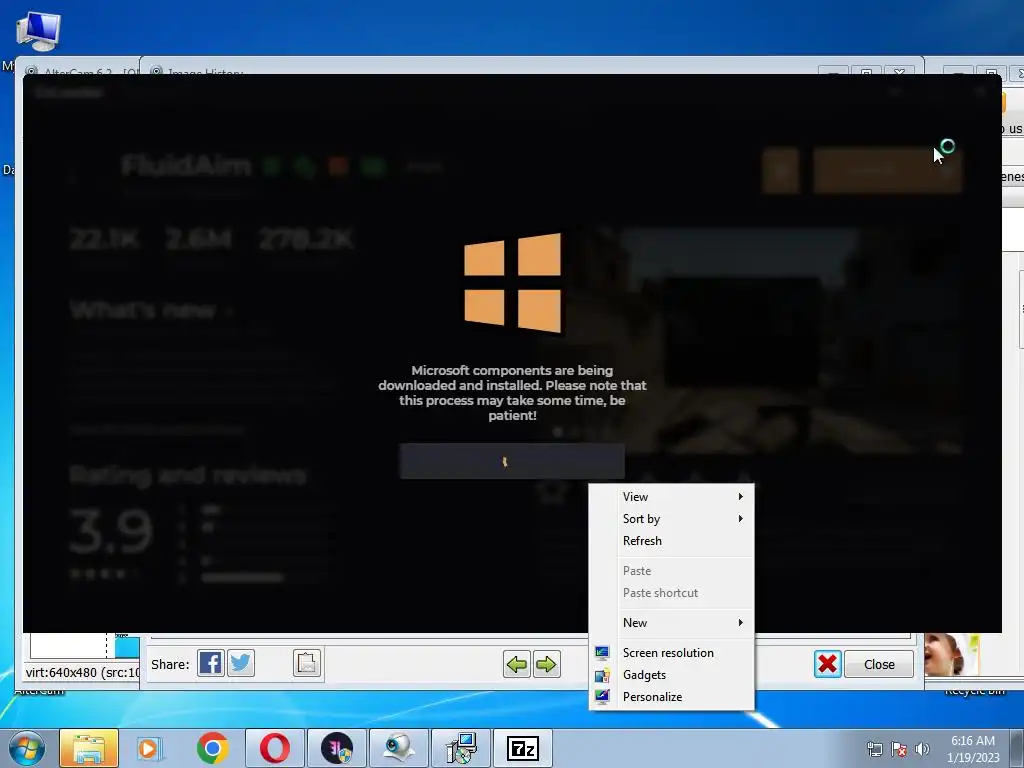Viewport: 1024px width, 768px height.
Task: Open Action Center flag tray icon
Action: [x=899, y=750]
